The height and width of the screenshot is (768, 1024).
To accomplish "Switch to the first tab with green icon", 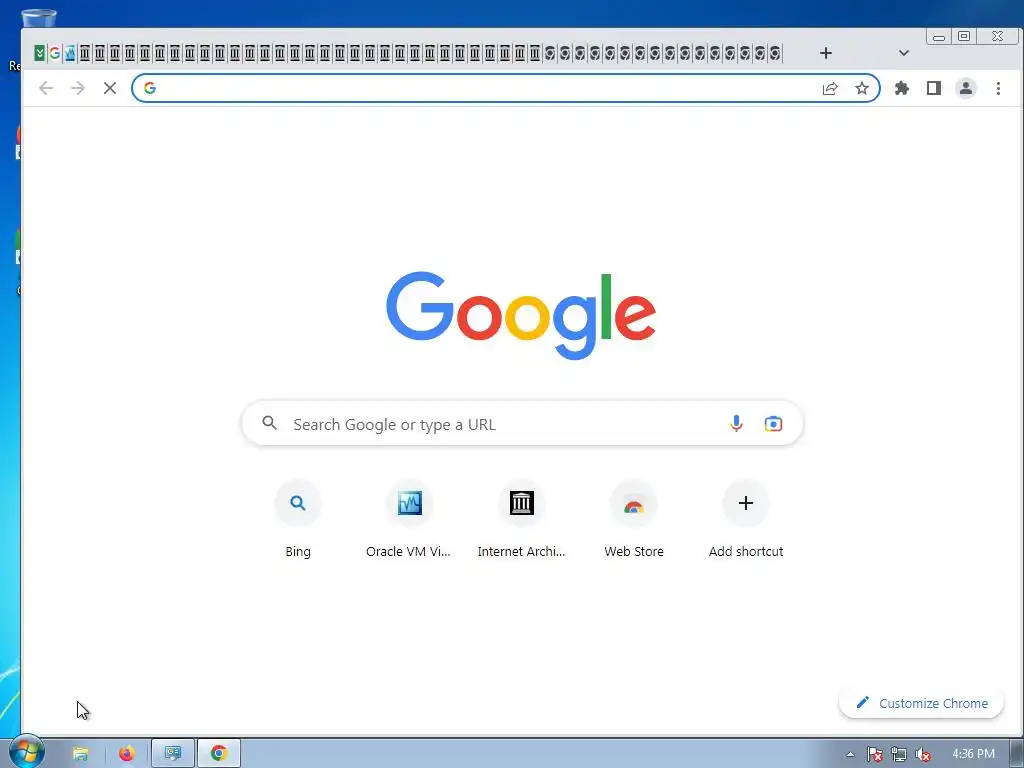I will pos(40,53).
